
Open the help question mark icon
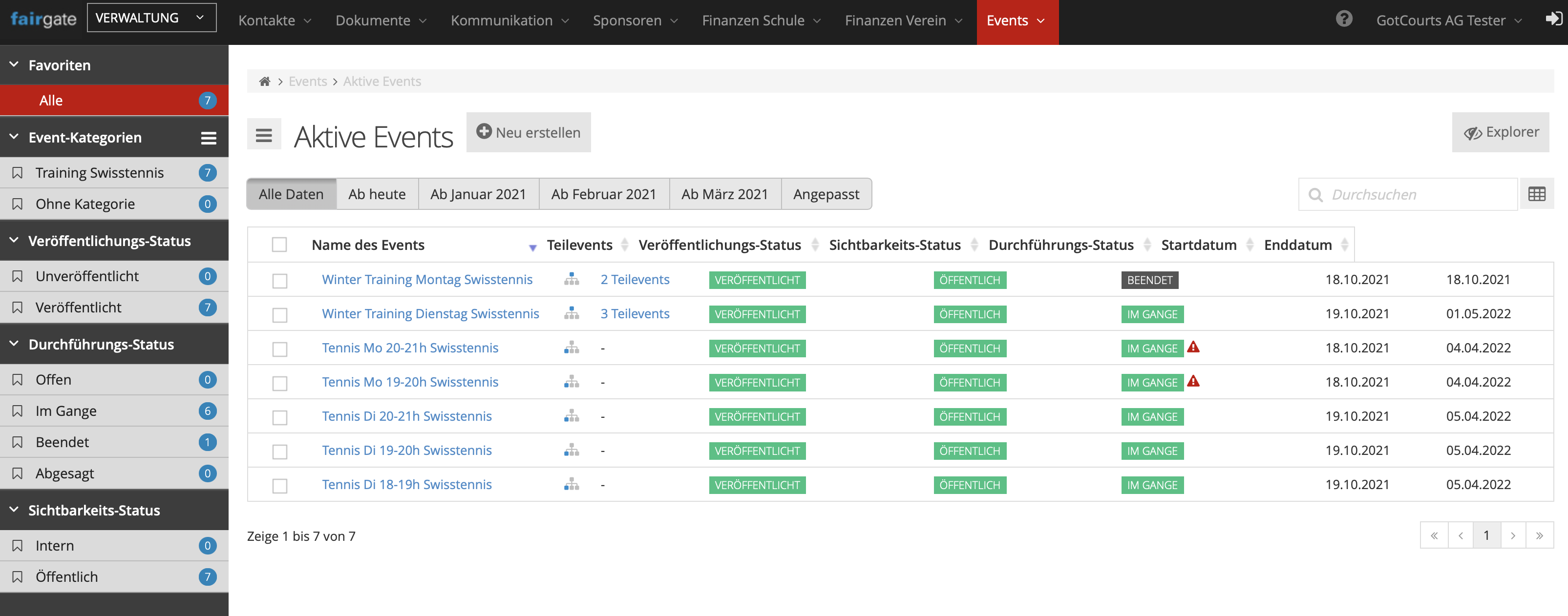point(1344,19)
